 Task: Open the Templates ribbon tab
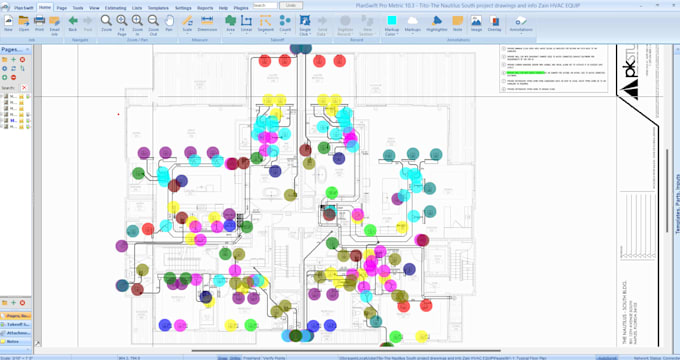[x=158, y=8]
